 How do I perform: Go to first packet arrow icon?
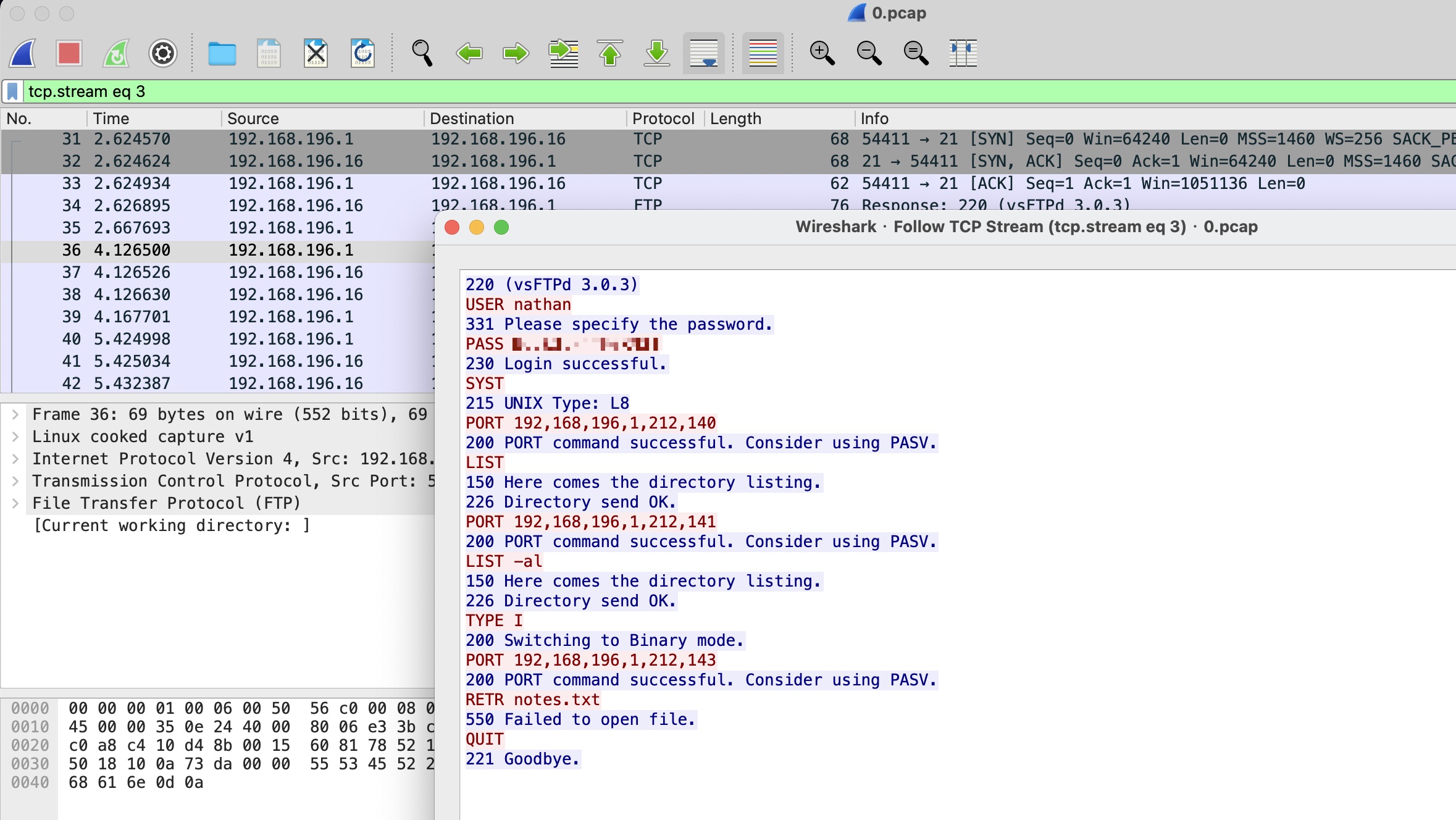click(610, 53)
